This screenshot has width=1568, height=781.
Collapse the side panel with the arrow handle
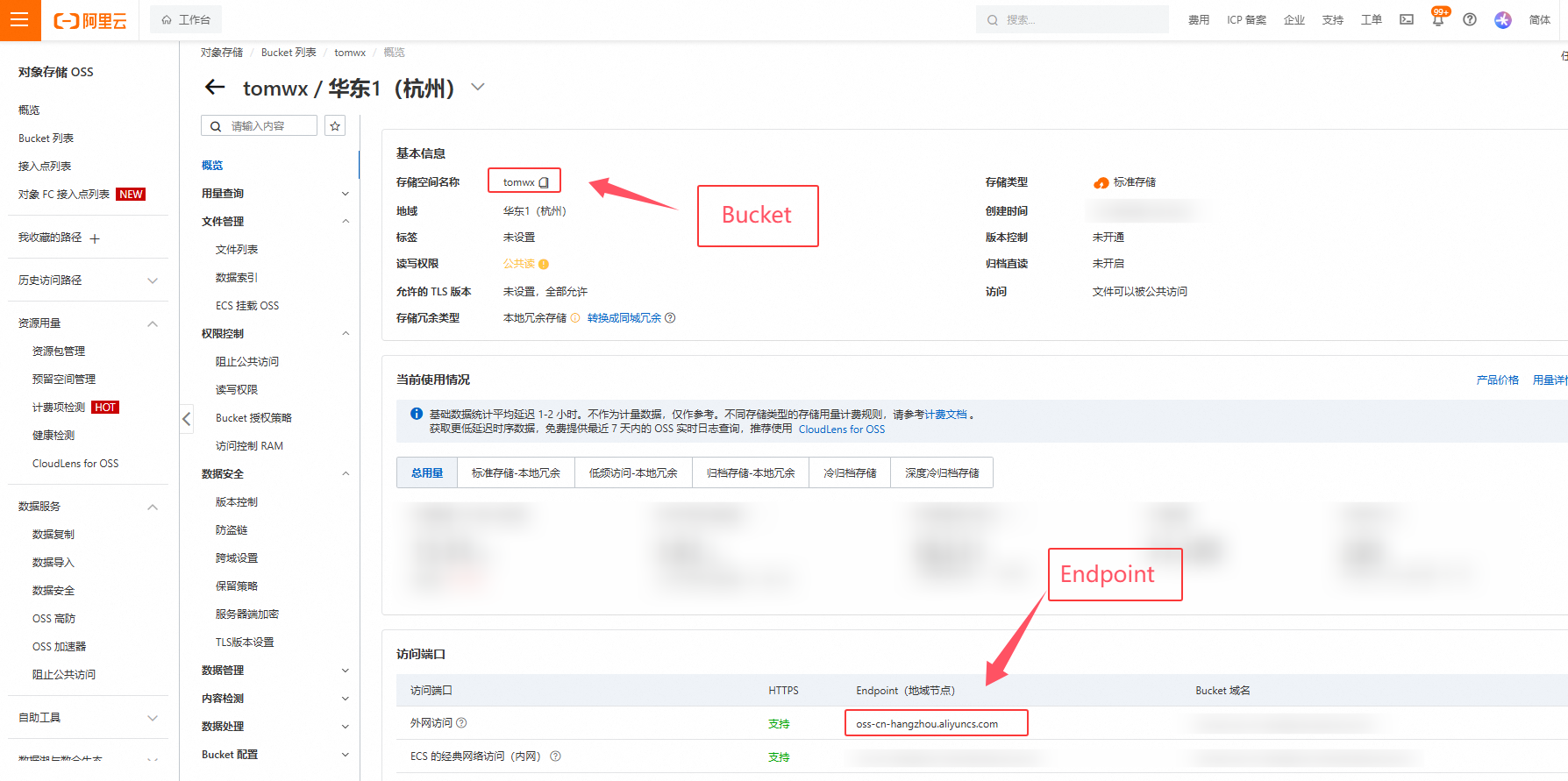click(x=186, y=419)
